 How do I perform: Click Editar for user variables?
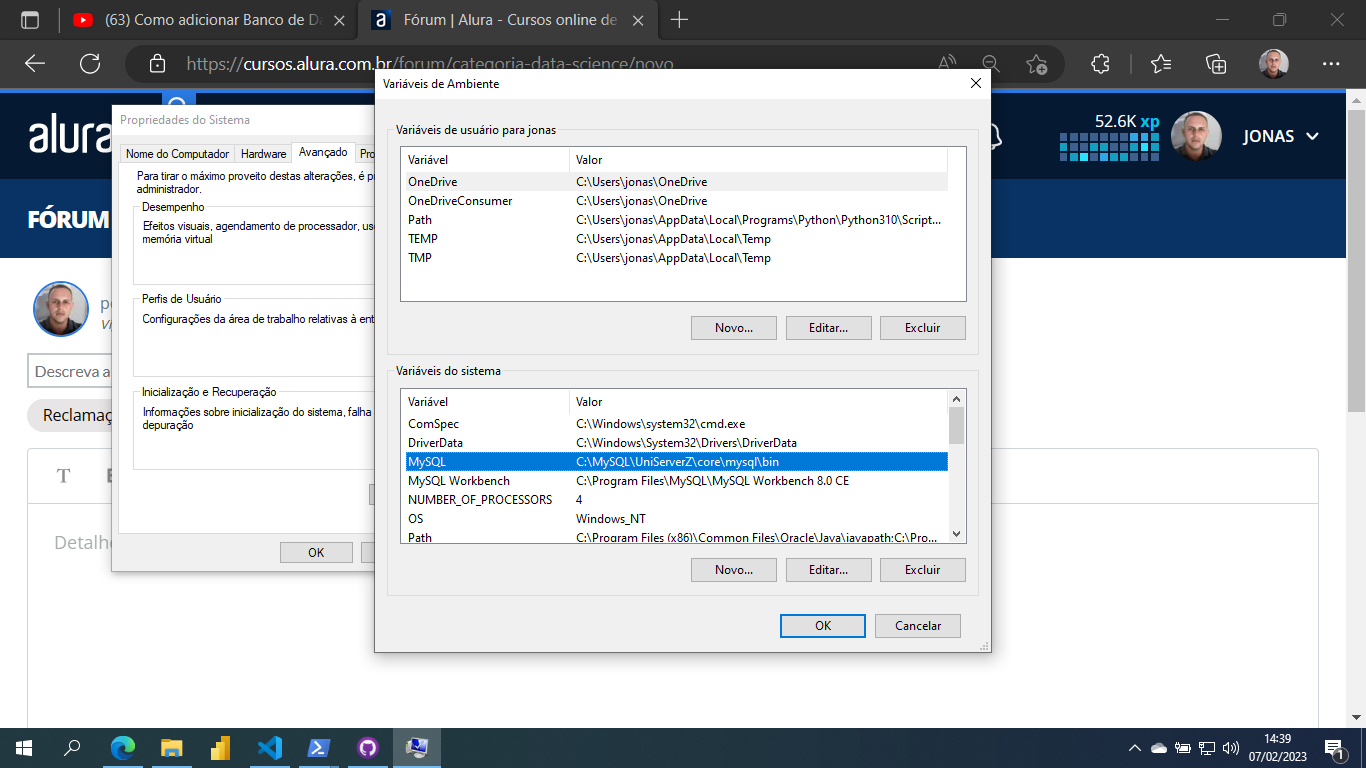point(828,328)
